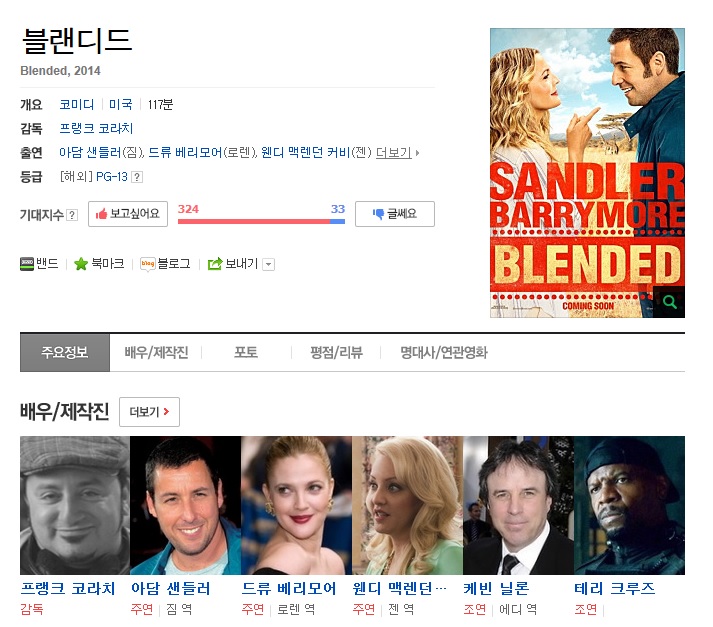This screenshot has width=713, height=627.
Task: Click the magnifier icon on the poster
Action: point(668,301)
